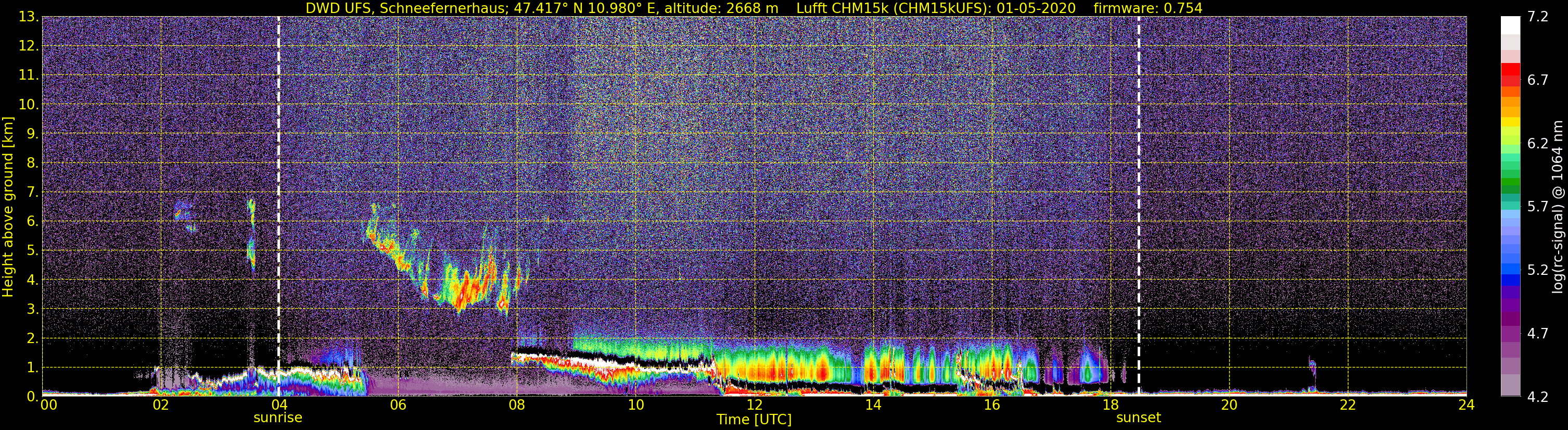Click the vertical cloud streak near 03:30 UTC

point(251,234)
